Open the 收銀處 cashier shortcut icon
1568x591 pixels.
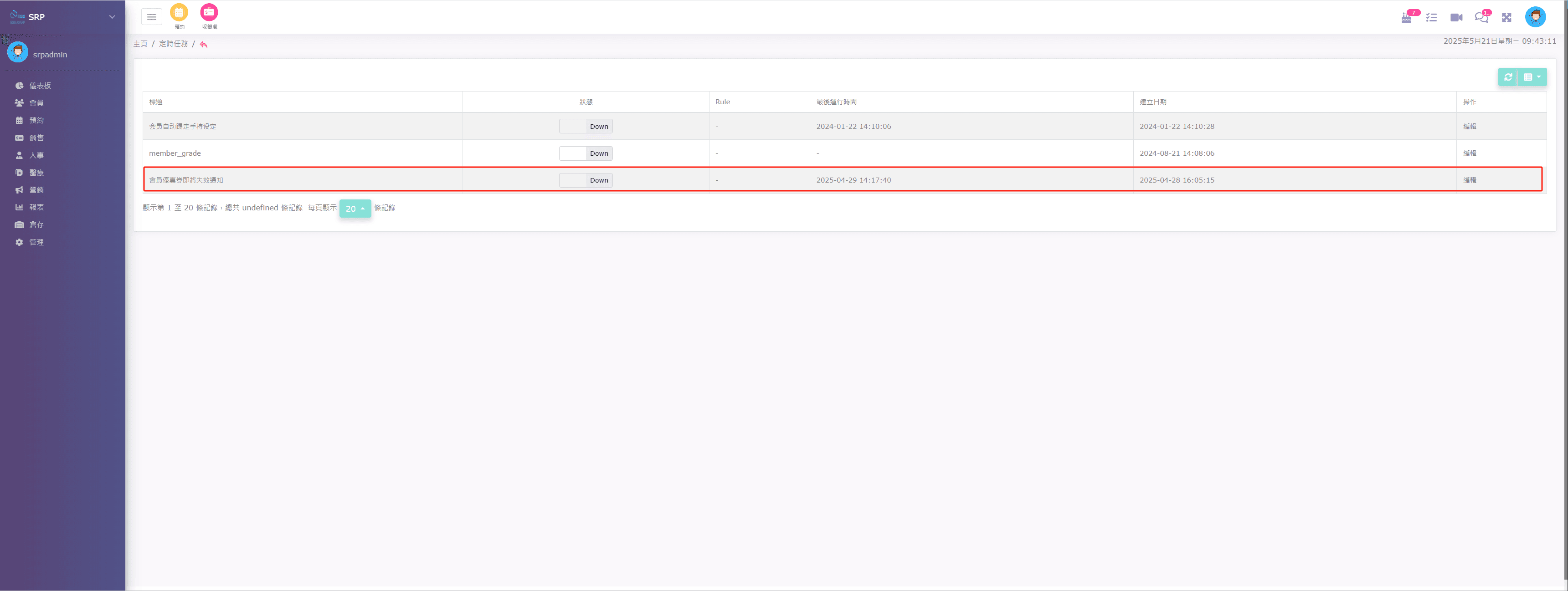(x=209, y=13)
